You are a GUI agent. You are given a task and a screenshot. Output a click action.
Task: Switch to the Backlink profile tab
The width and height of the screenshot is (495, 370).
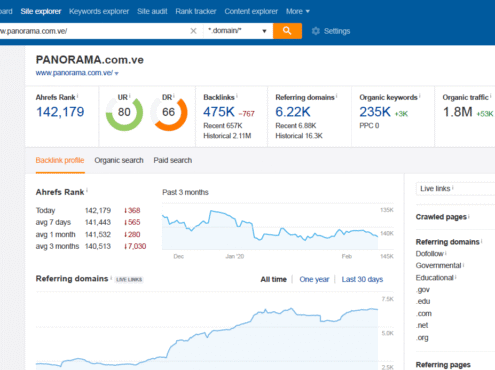[60, 160]
